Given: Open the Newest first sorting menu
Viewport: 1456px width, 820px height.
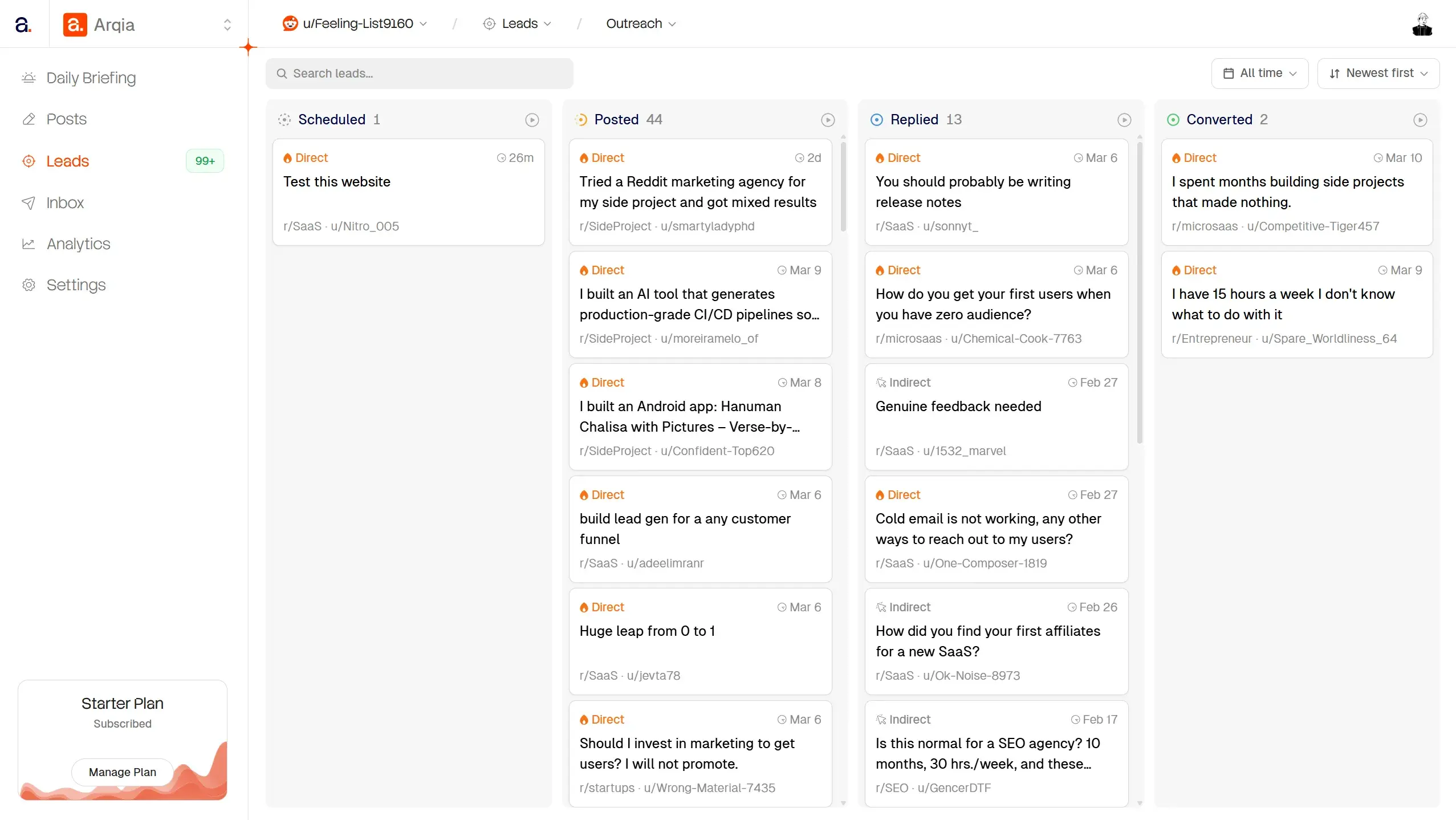Looking at the screenshot, I should tap(1378, 73).
